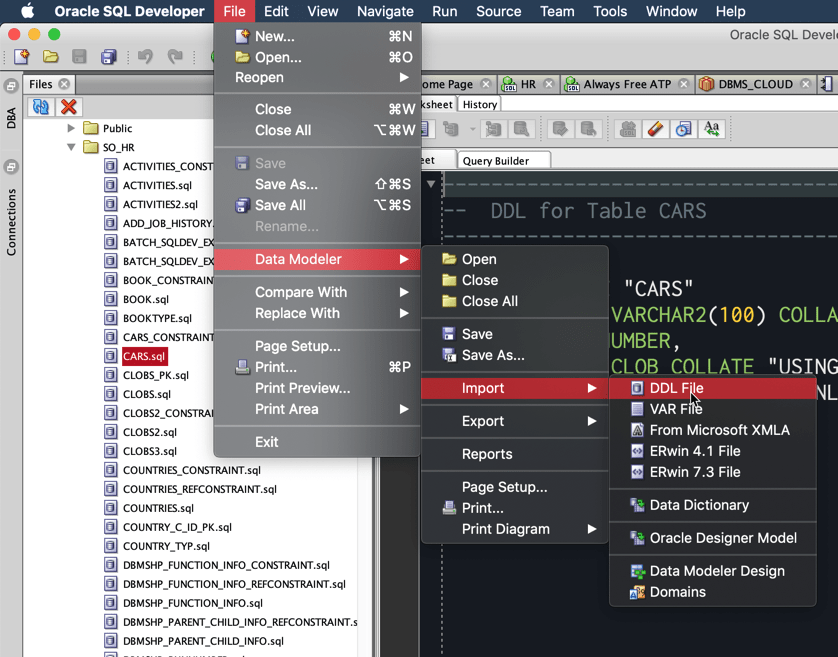Viewport: 838px width, 657px height.
Task: Refresh the Files panel
Action: tap(41, 107)
